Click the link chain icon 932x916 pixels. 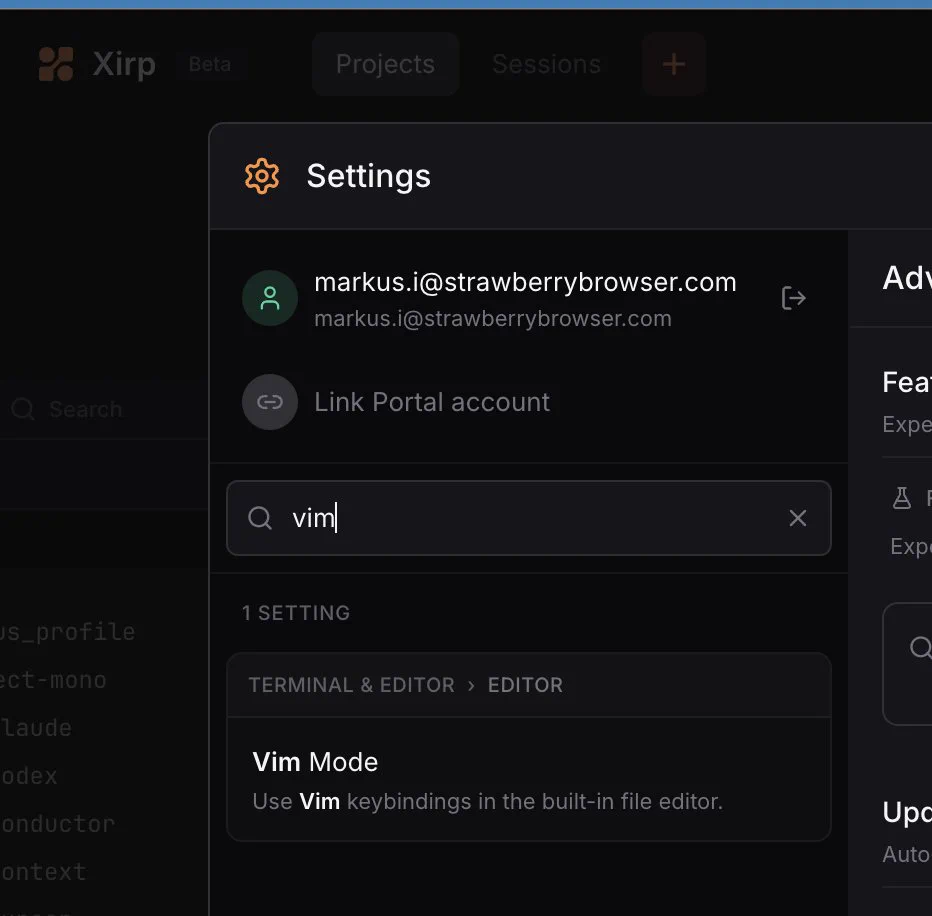(x=270, y=402)
